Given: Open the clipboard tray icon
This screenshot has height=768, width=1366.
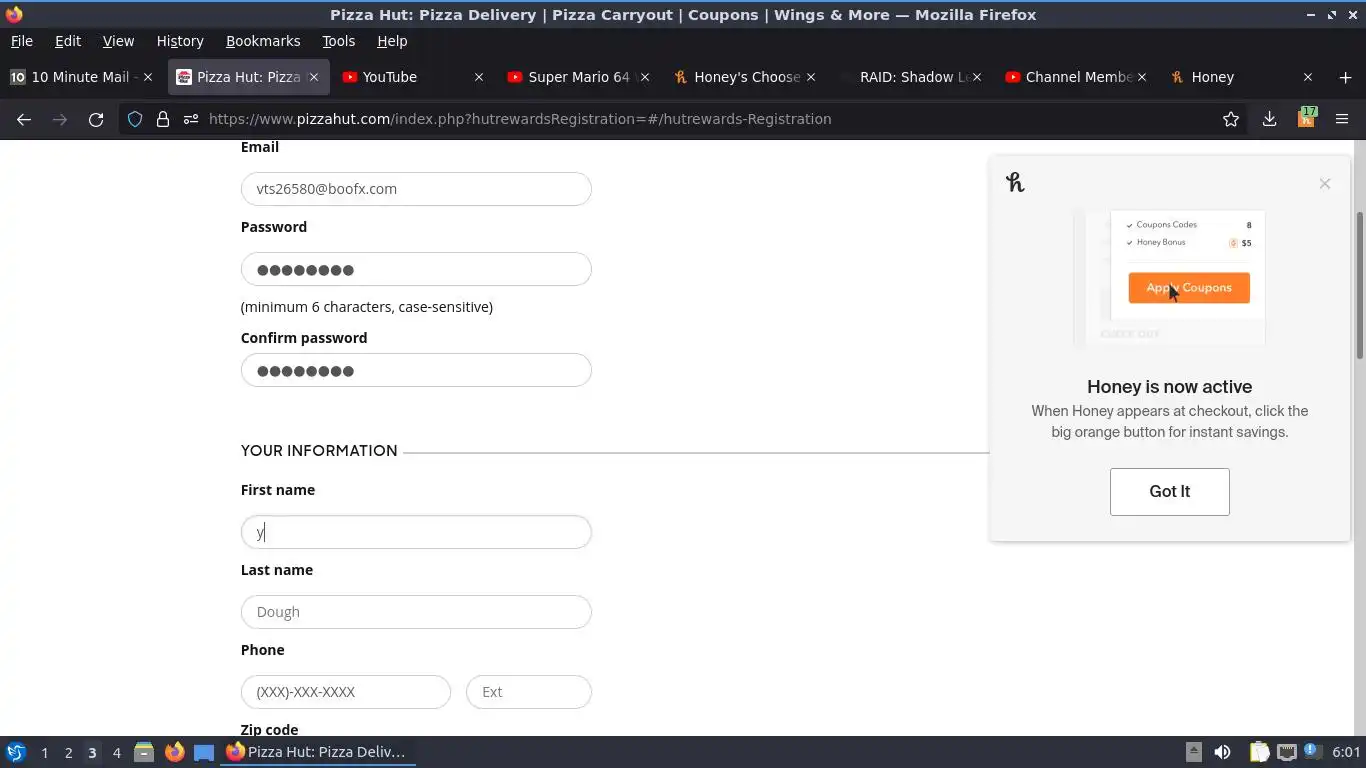Looking at the screenshot, I should [x=1259, y=752].
